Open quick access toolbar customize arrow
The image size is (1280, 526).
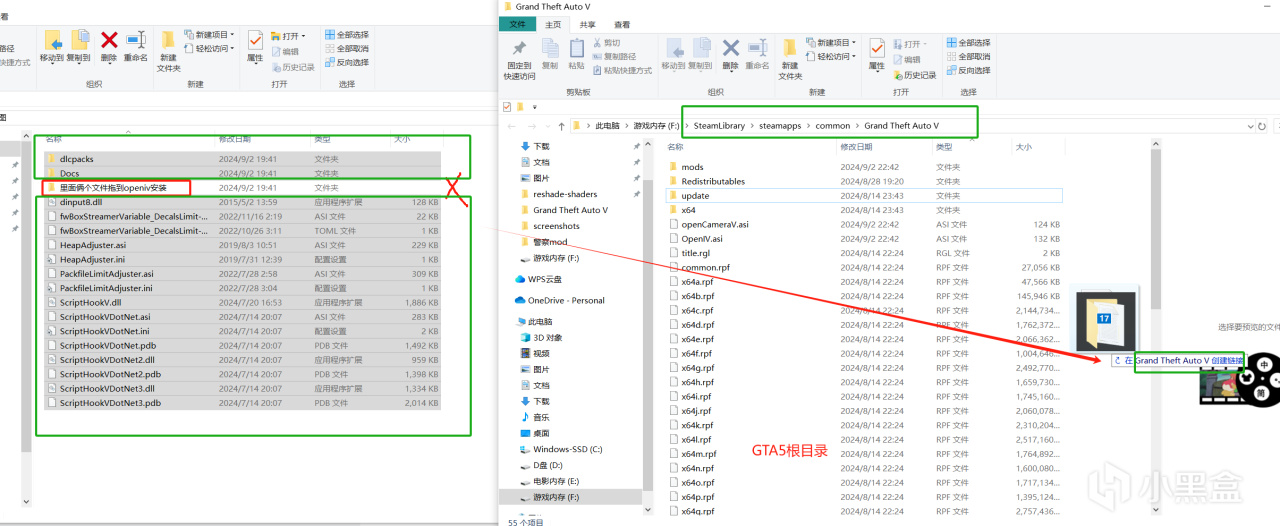pos(534,106)
